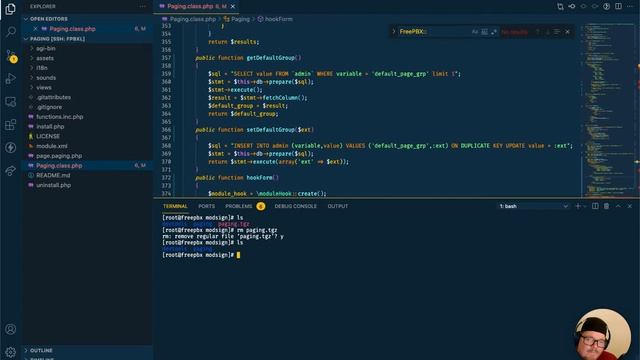
Task: Switch to the Output panel tab
Action: click(x=338, y=207)
